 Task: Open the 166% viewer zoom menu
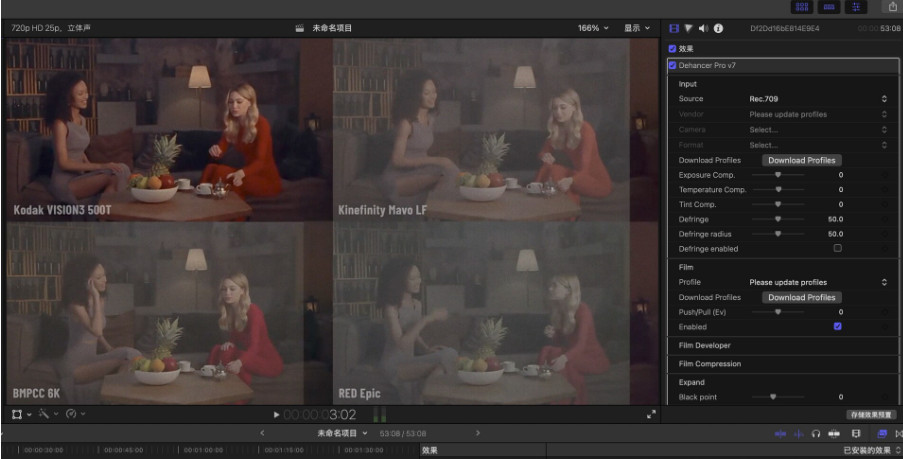(593, 28)
